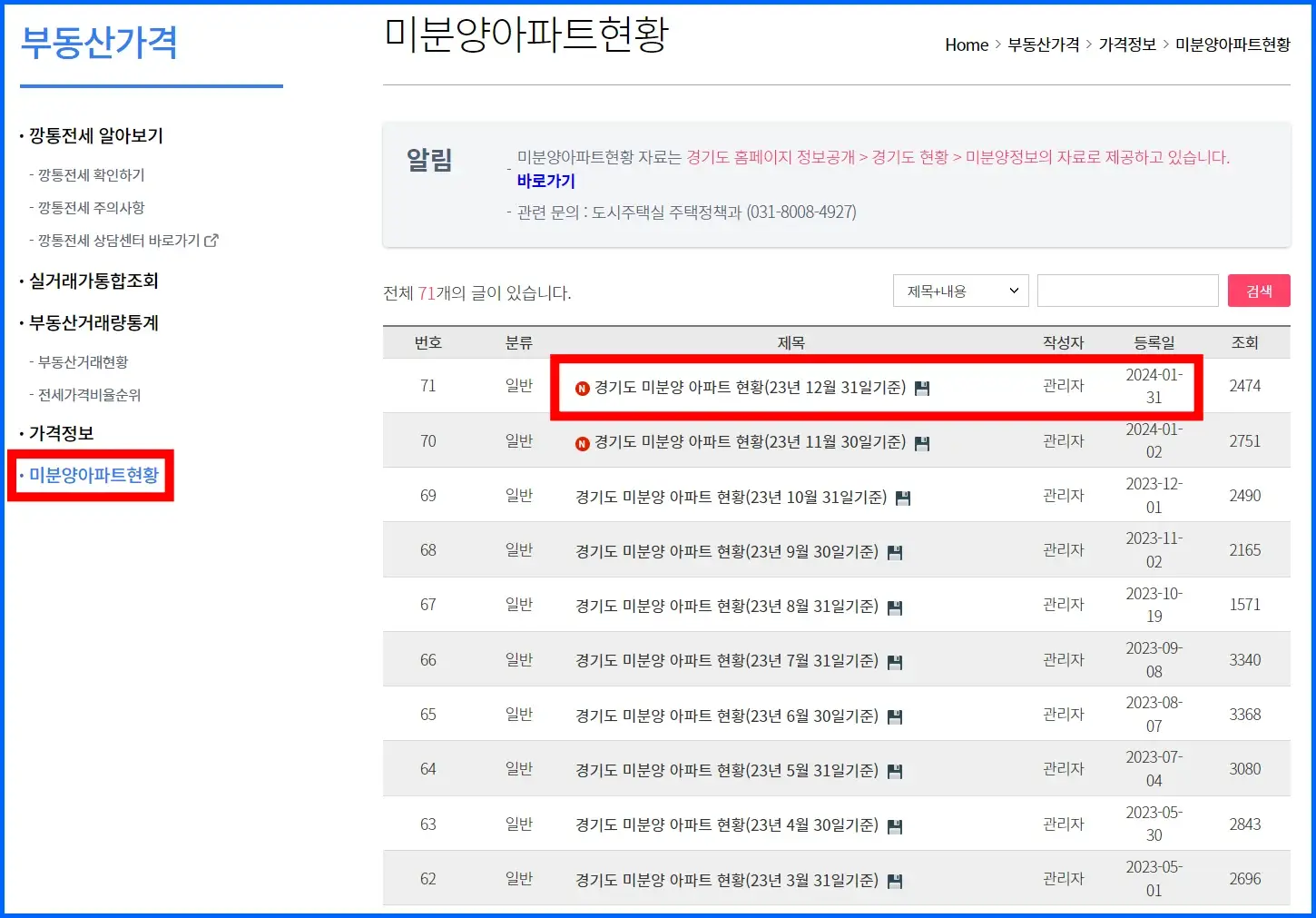Select 깡통전세 확인하기 in the sidebar
1316x918 pixels.
coord(91,175)
